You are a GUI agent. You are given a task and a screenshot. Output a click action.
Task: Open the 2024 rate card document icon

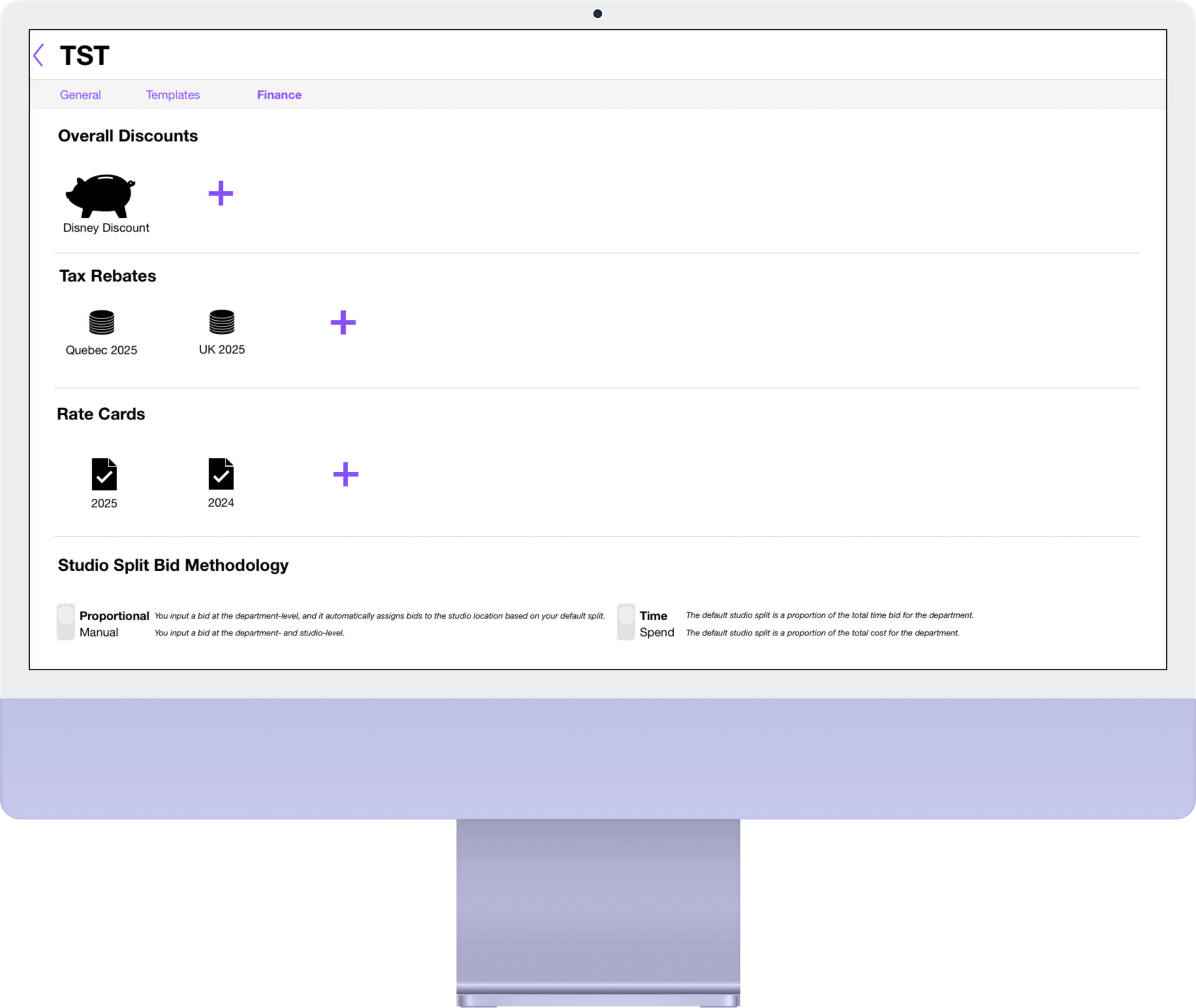pos(221,474)
